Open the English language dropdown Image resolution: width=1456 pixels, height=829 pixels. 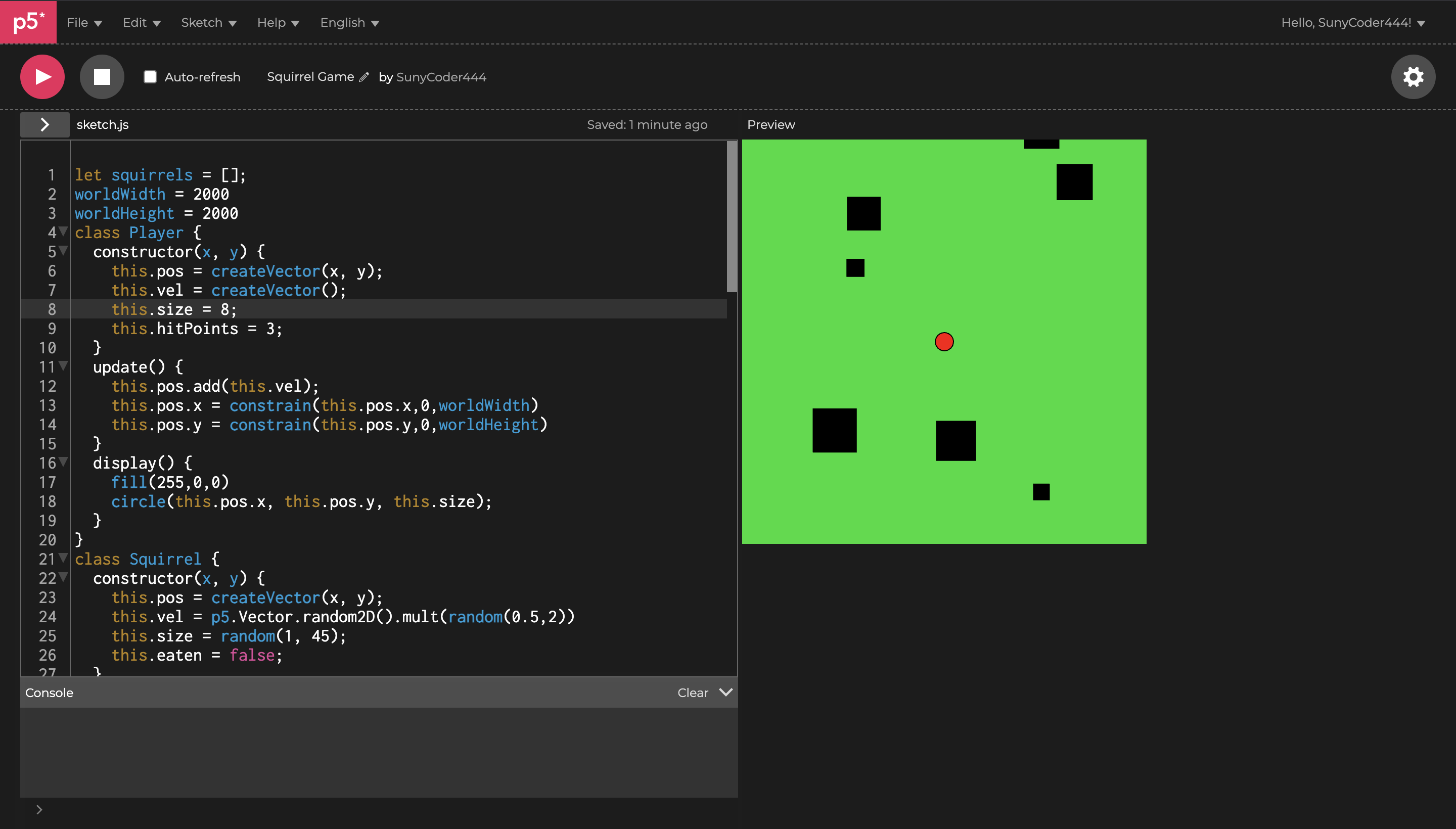click(349, 23)
